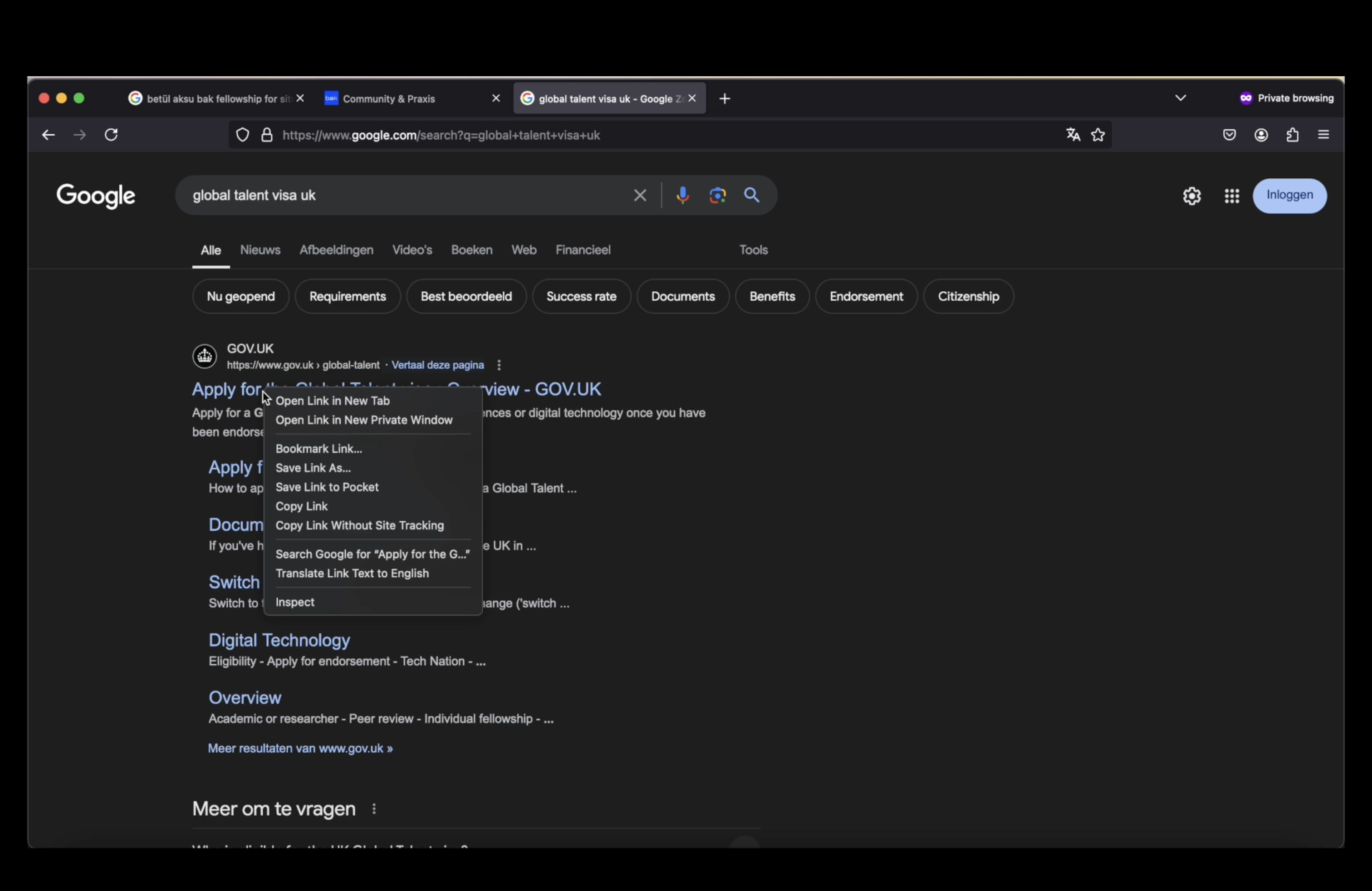The height and width of the screenshot is (891, 1372).
Task: Select Save Link As from context menu
Action: point(373,468)
